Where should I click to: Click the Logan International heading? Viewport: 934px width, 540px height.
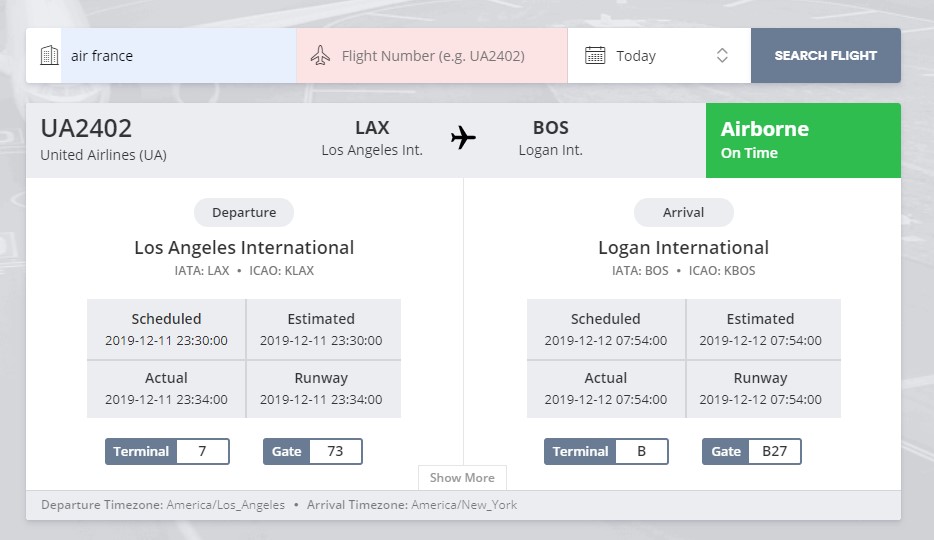[683, 248]
